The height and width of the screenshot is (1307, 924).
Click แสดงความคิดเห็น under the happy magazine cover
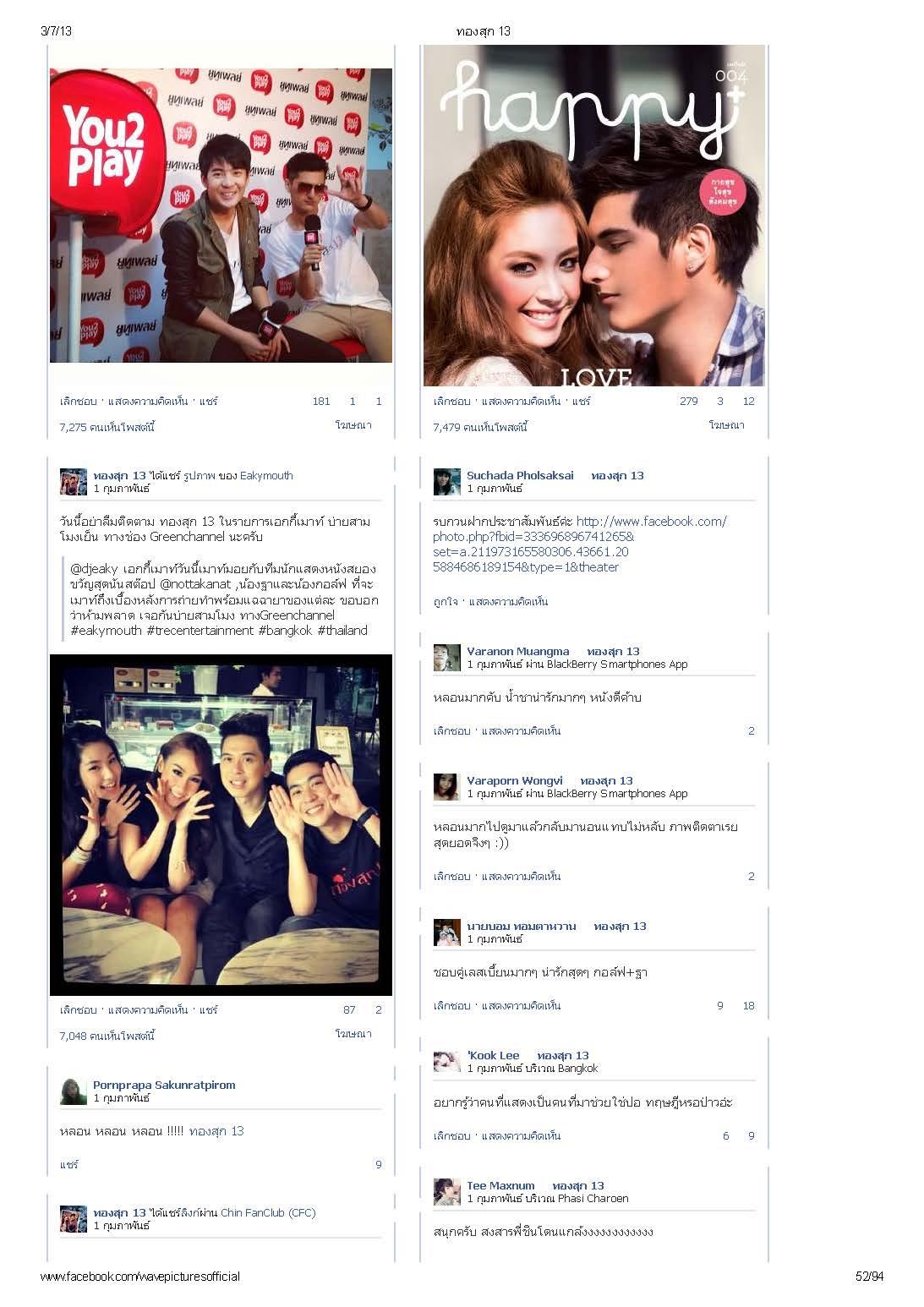(521, 402)
